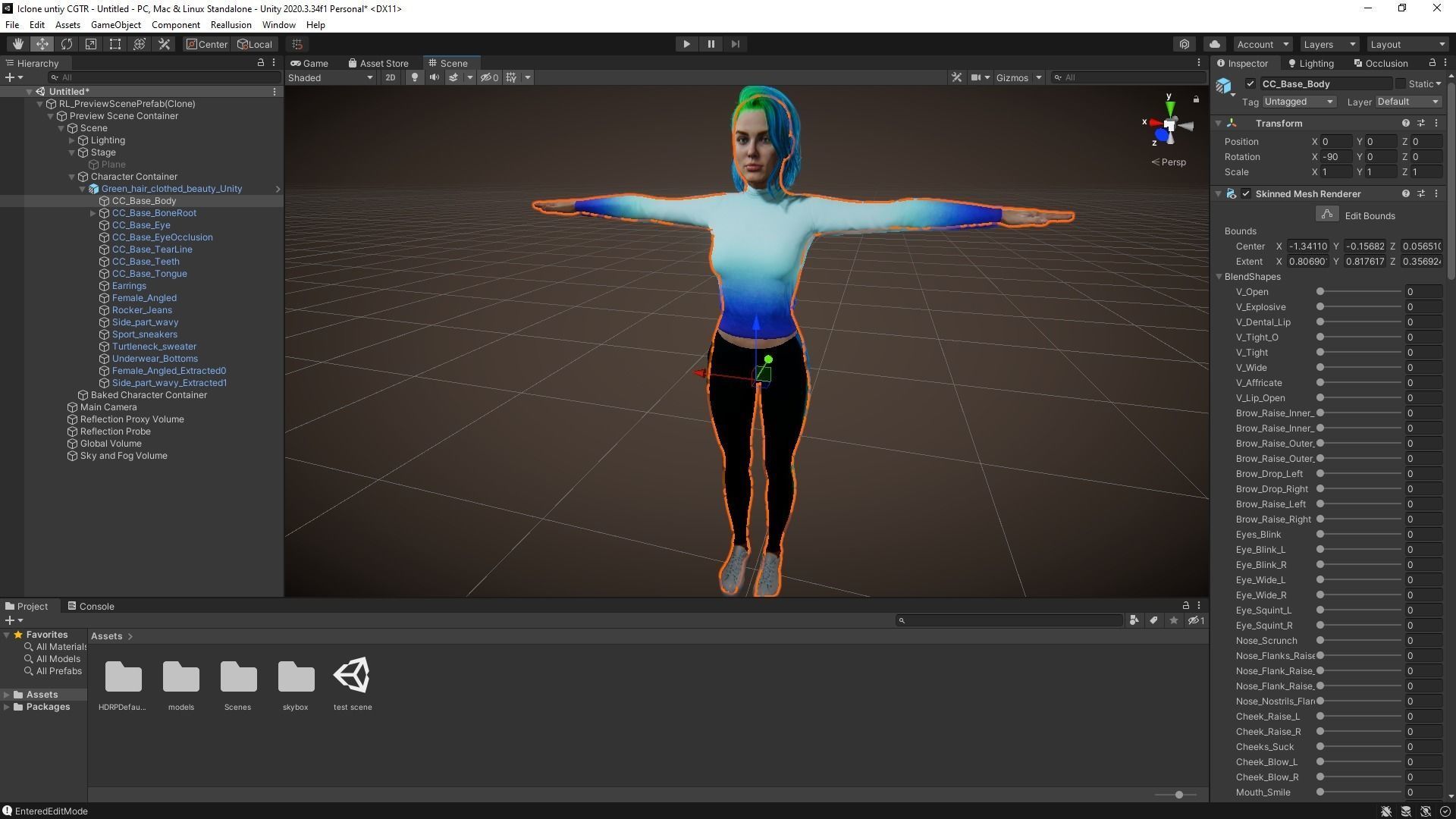The image size is (1456, 819).
Task: Expand the CC_Base_BoneRoot tree item
Action: [93, 213]
